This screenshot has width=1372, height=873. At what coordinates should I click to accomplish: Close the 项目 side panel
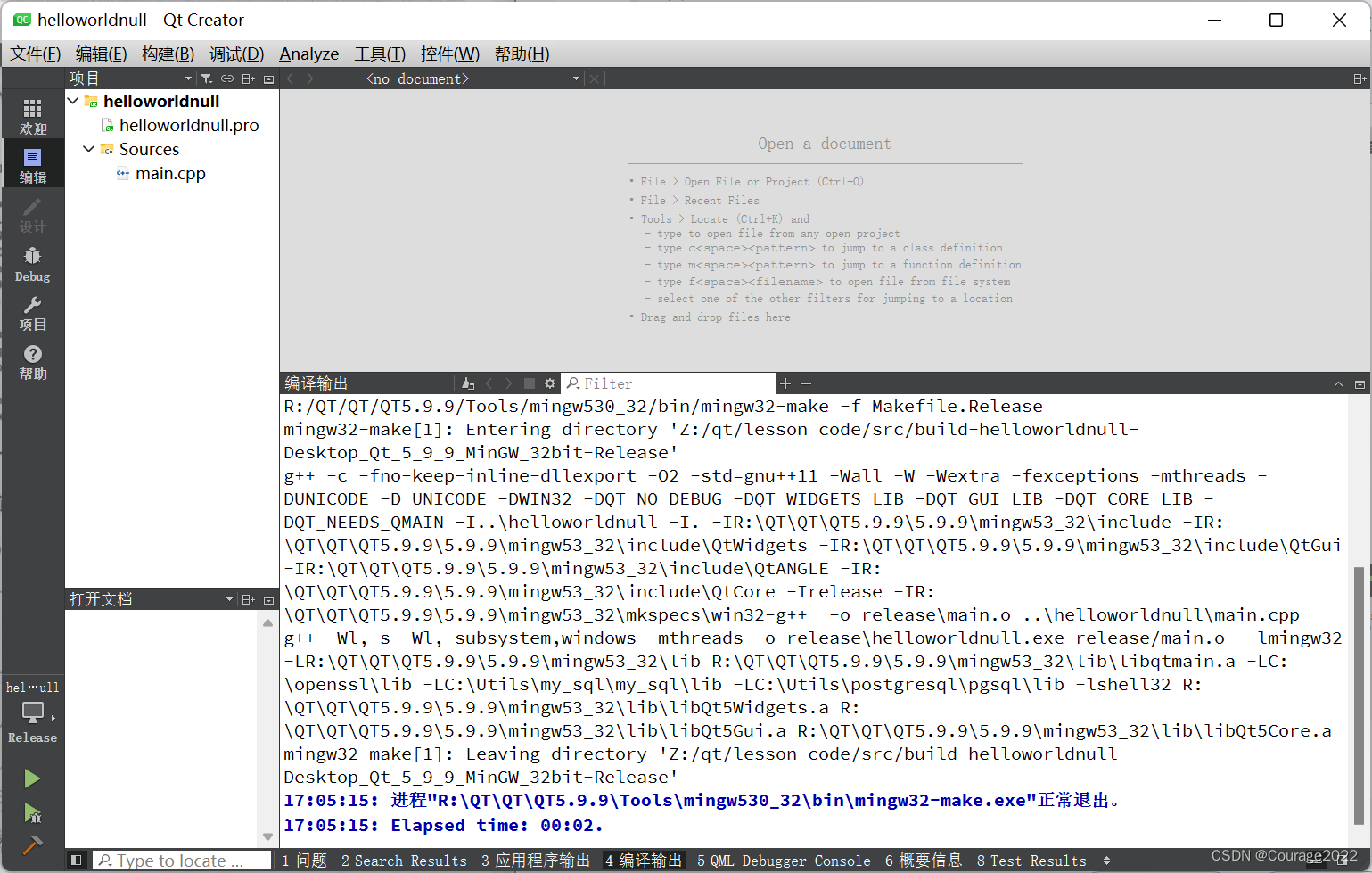click(269, 78)
